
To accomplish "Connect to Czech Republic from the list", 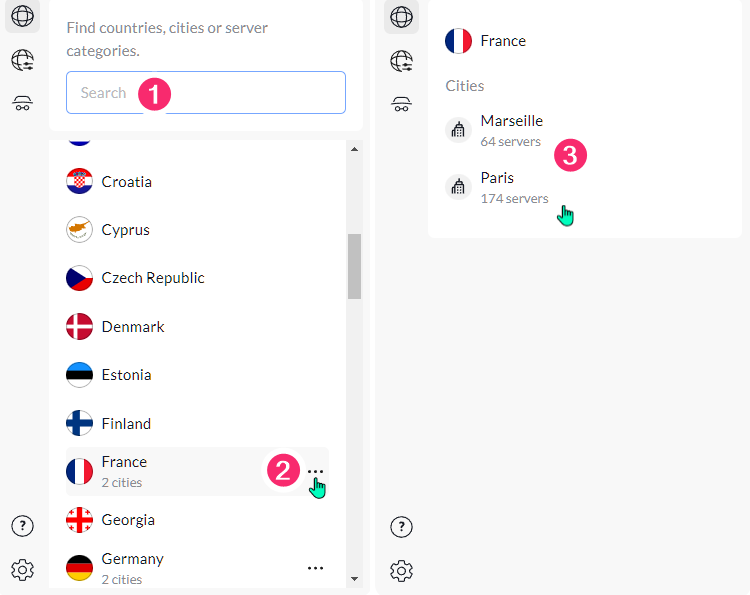I will (x=152, y=278).
